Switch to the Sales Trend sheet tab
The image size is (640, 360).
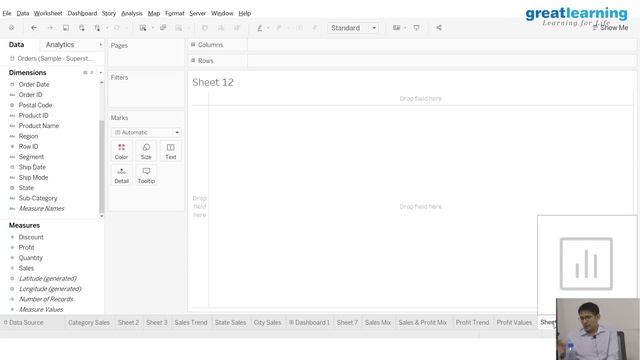[191, 322]
